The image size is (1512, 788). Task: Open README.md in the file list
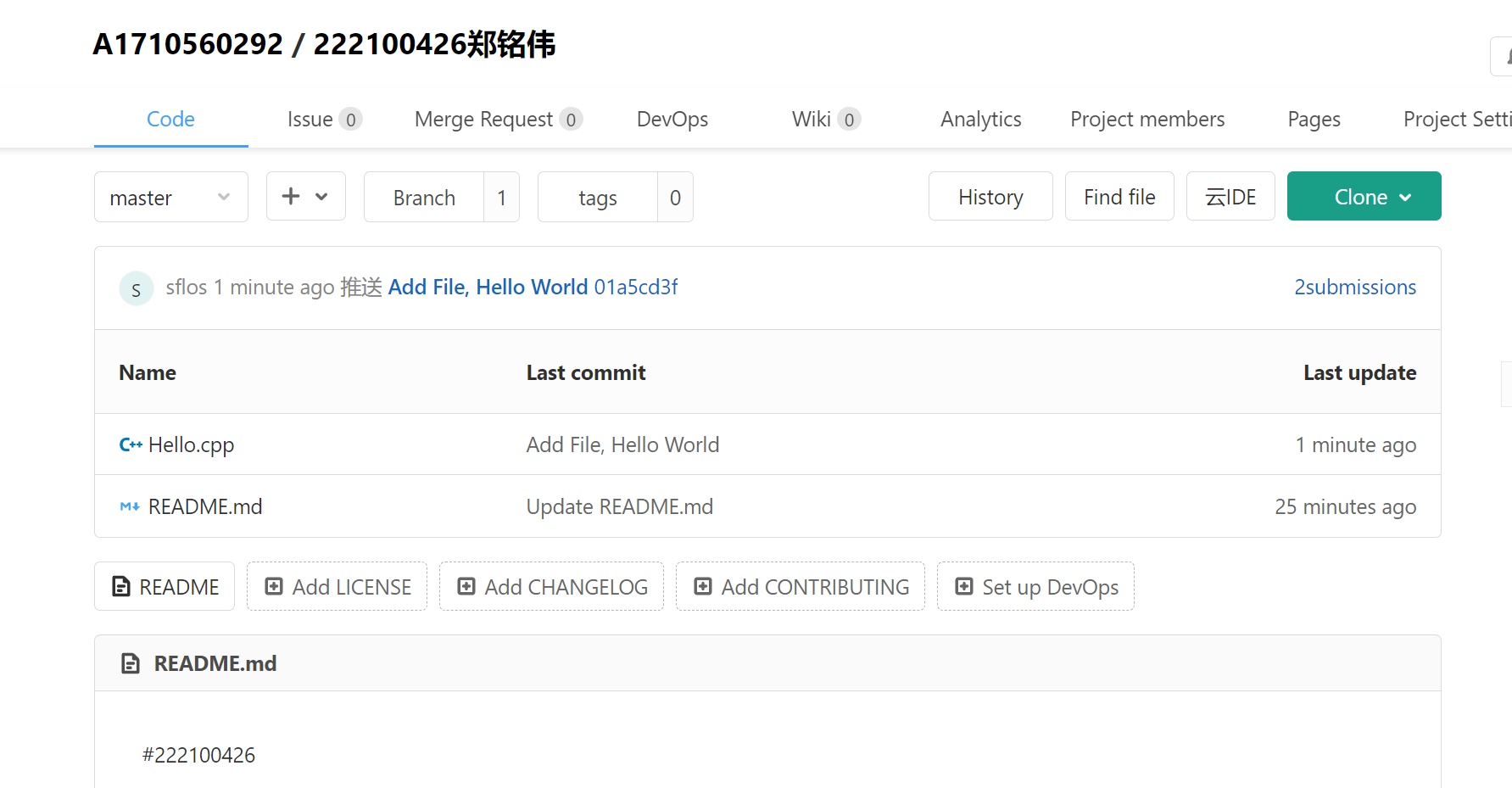205,506
